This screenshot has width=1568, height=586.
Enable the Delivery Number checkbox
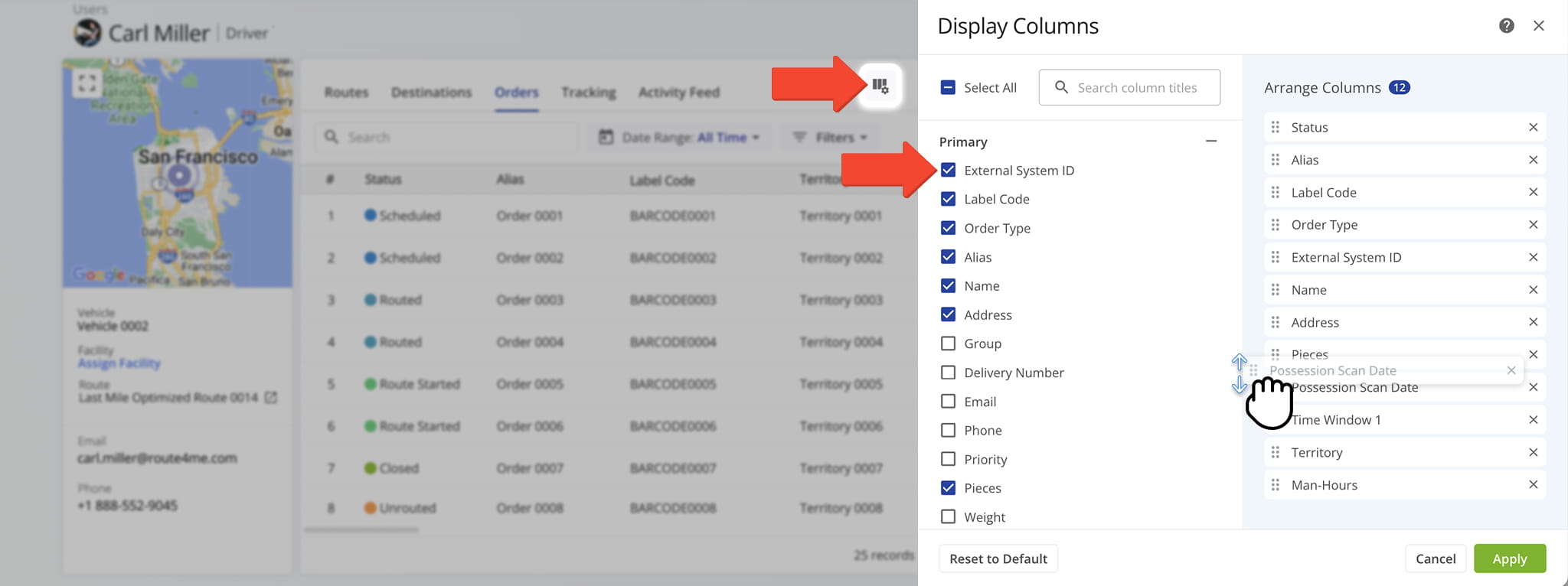coord(948,373)
